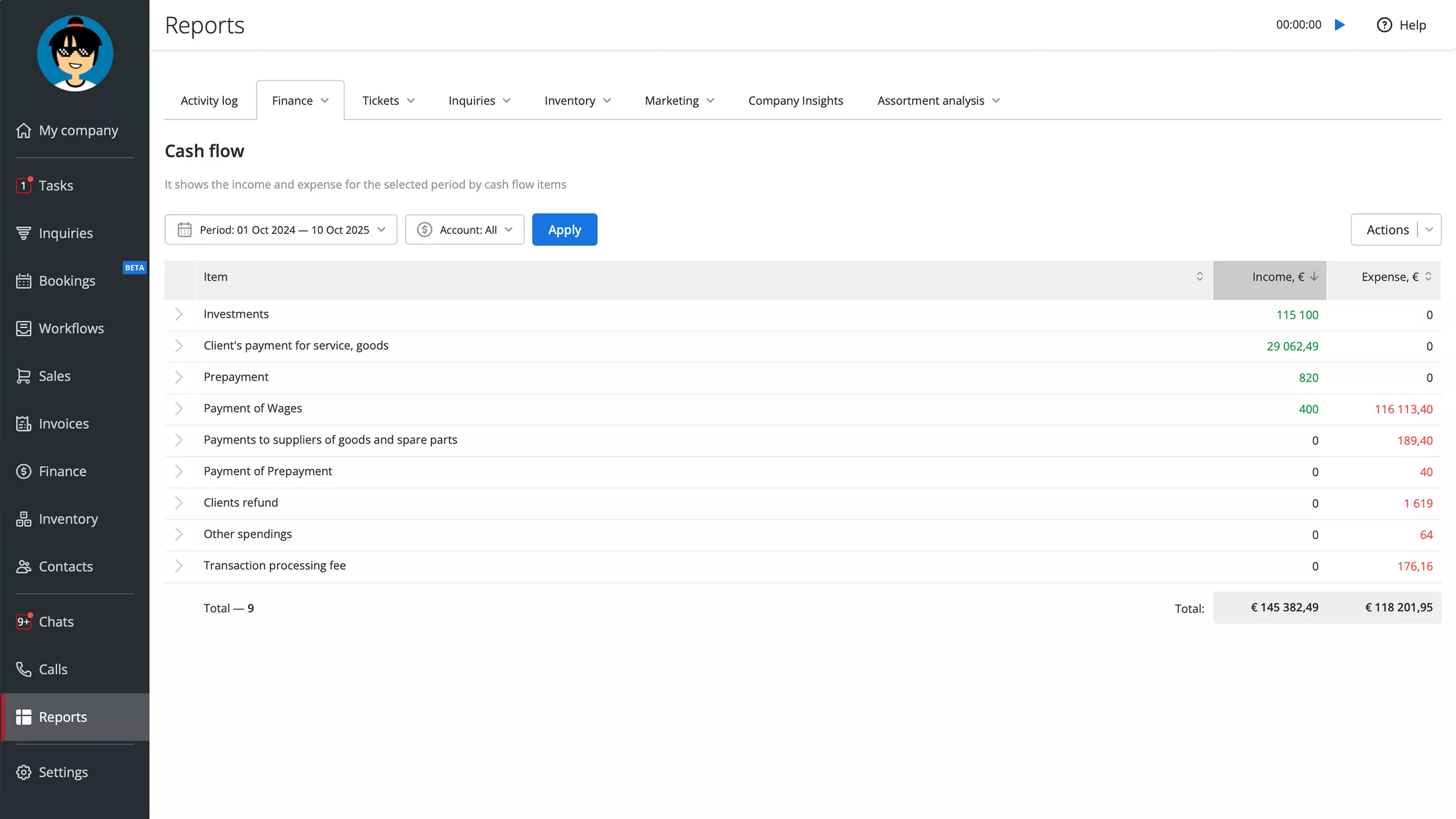Open Workflows from the sidebar

click(x=71, y=328)
